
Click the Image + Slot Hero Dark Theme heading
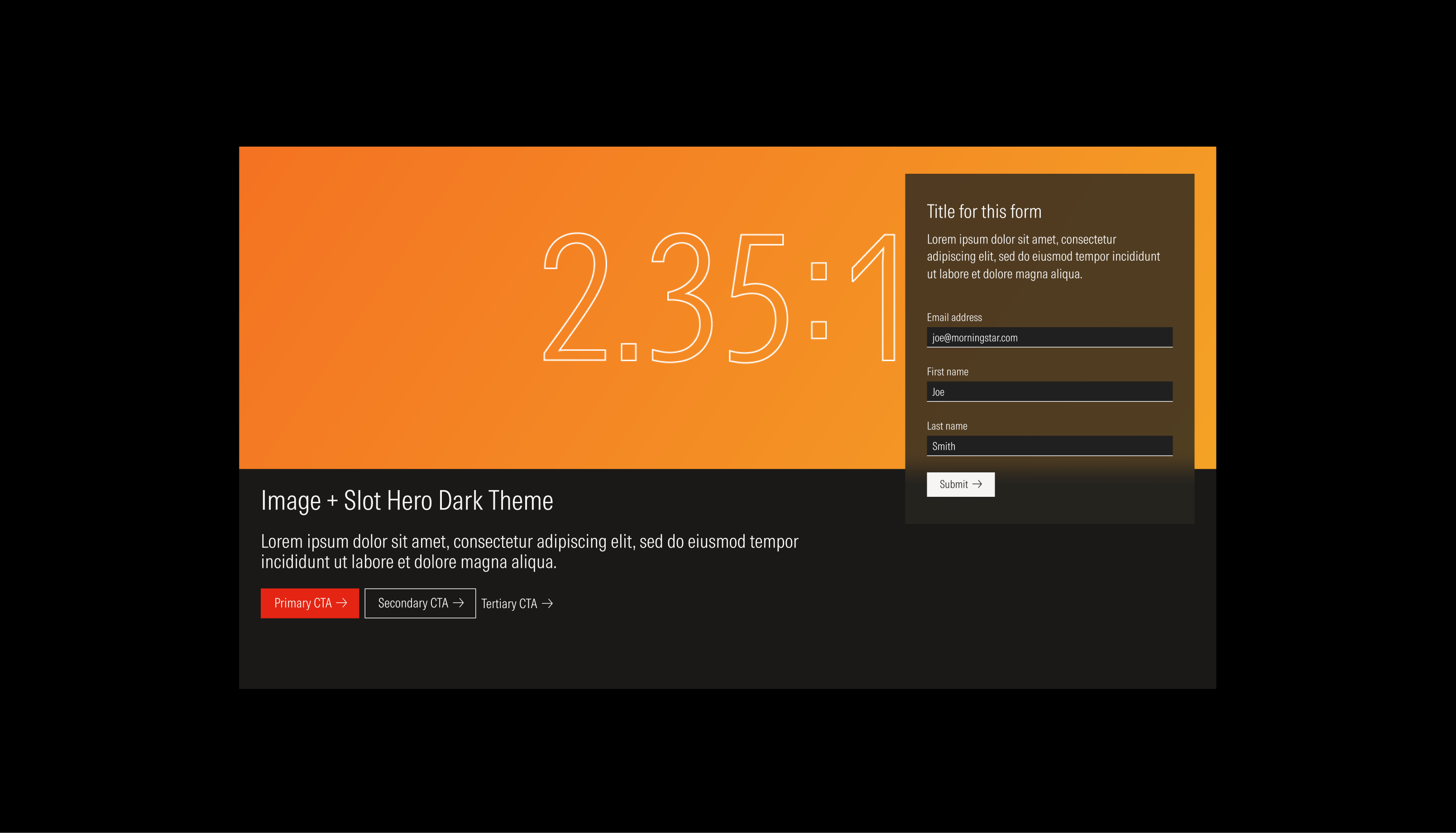pos(407,500)
